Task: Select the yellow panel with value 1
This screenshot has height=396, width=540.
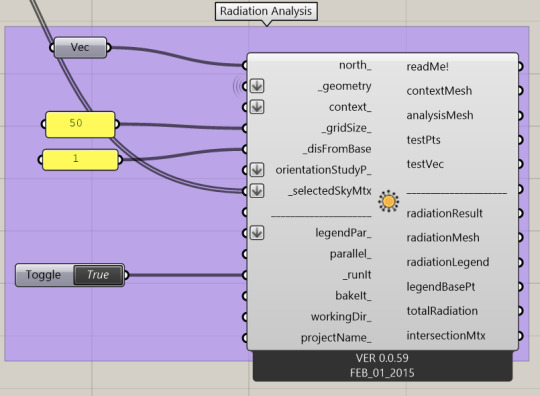Action: point(80,159)
